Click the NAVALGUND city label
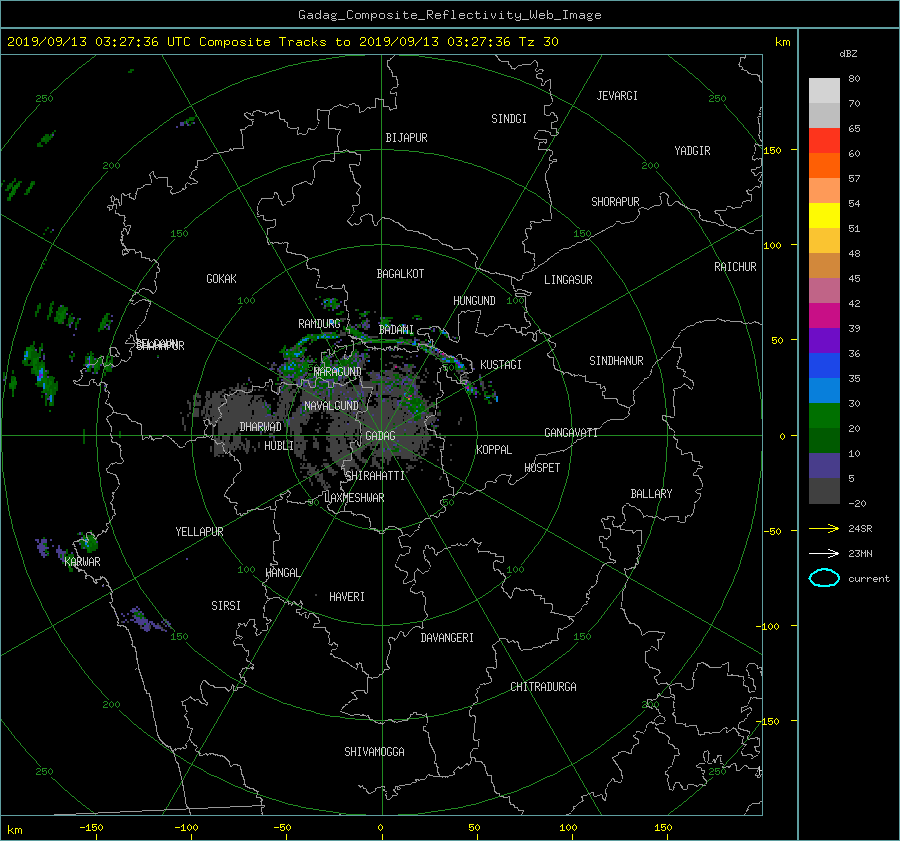The height and width of the screenshot is (841, 900). point(331,406)
